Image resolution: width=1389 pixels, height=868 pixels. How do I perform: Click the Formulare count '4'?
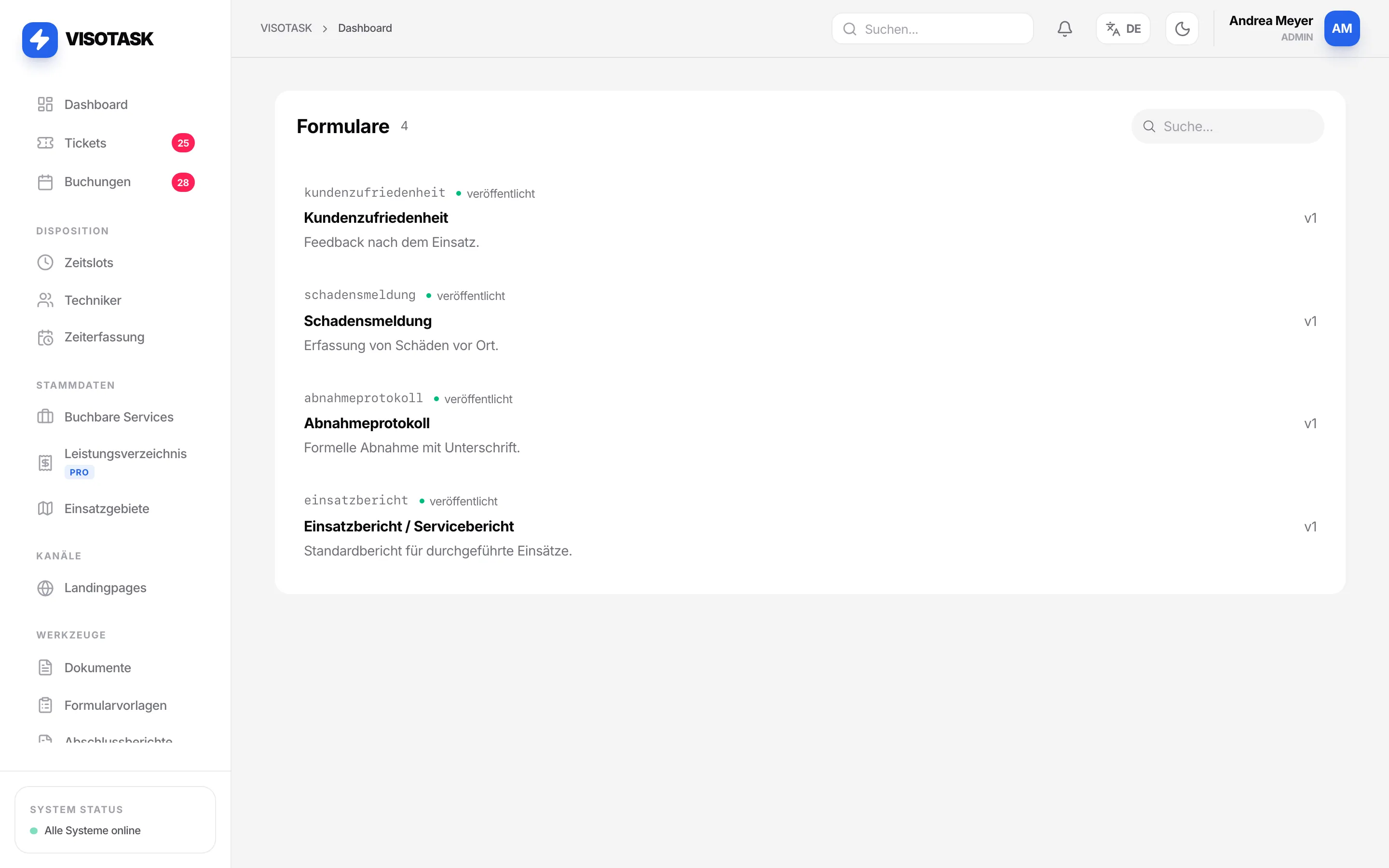(404, 126)
